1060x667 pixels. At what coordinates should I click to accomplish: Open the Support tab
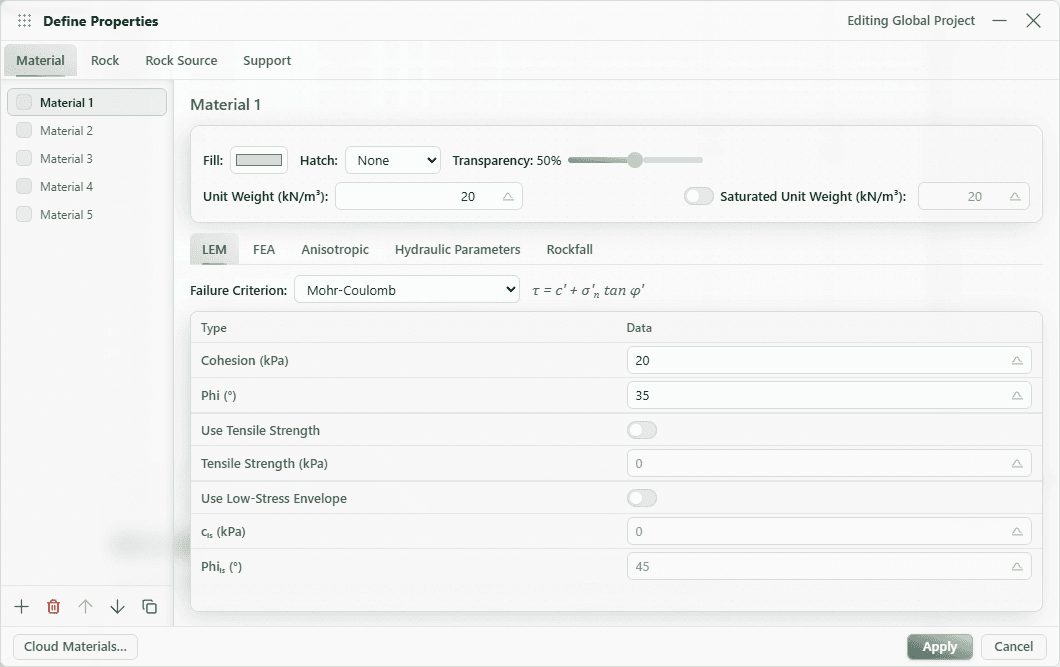267,61
